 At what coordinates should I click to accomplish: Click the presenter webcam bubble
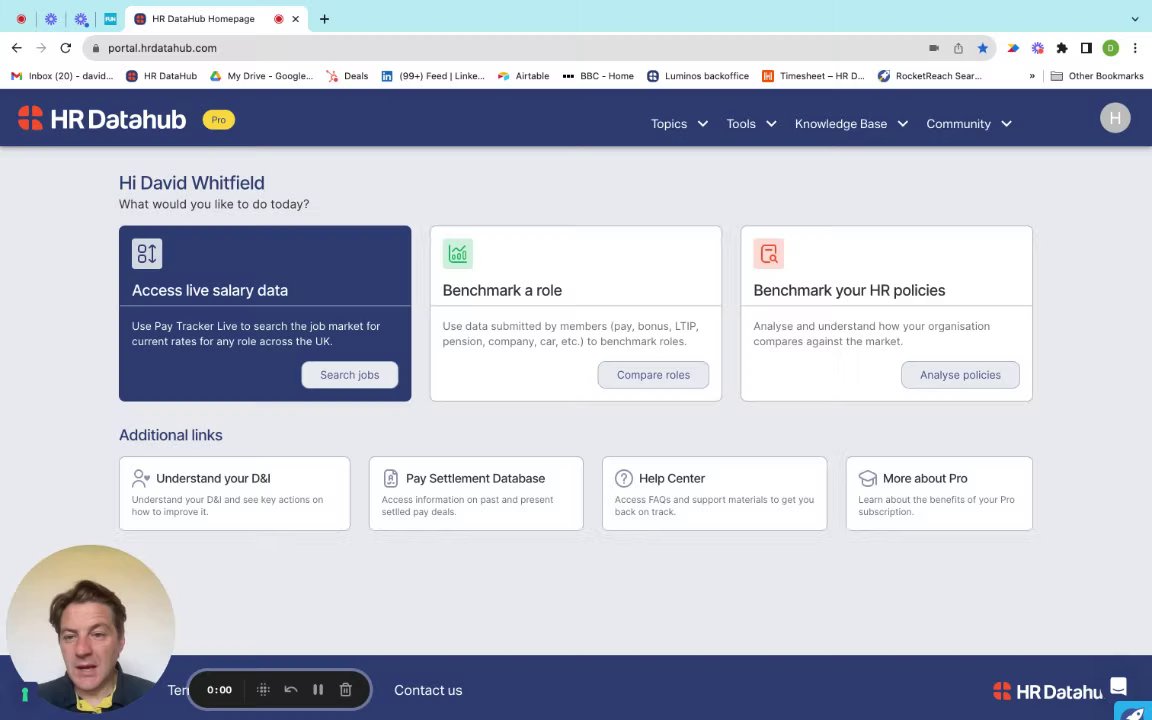(x=90, y=629)
